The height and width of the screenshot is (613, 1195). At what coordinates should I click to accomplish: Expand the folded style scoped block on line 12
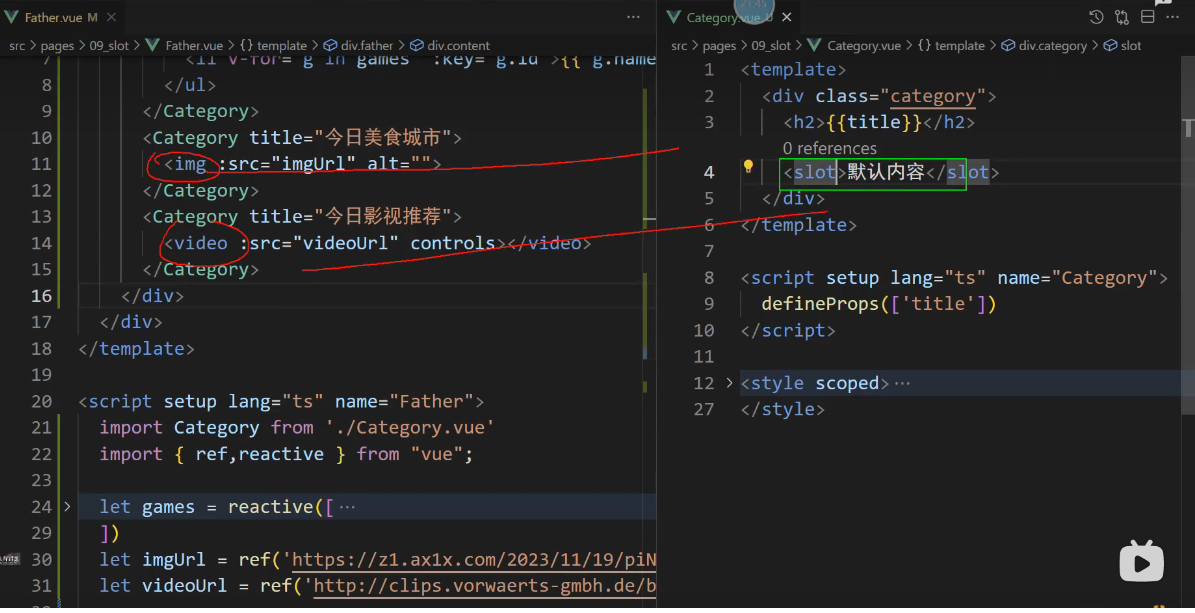[x=729, y=383]
